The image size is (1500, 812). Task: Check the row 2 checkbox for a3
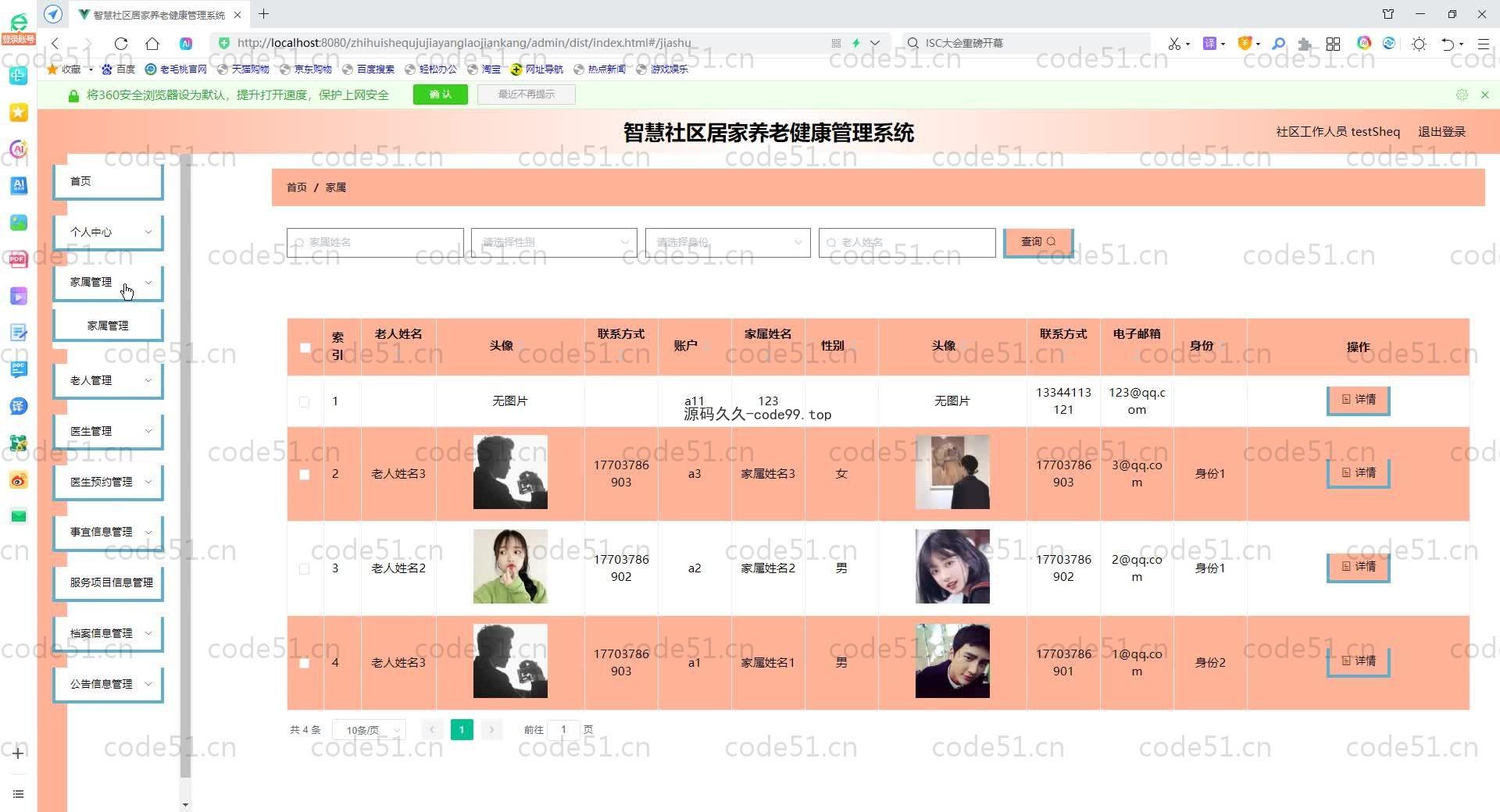(305, 475)
